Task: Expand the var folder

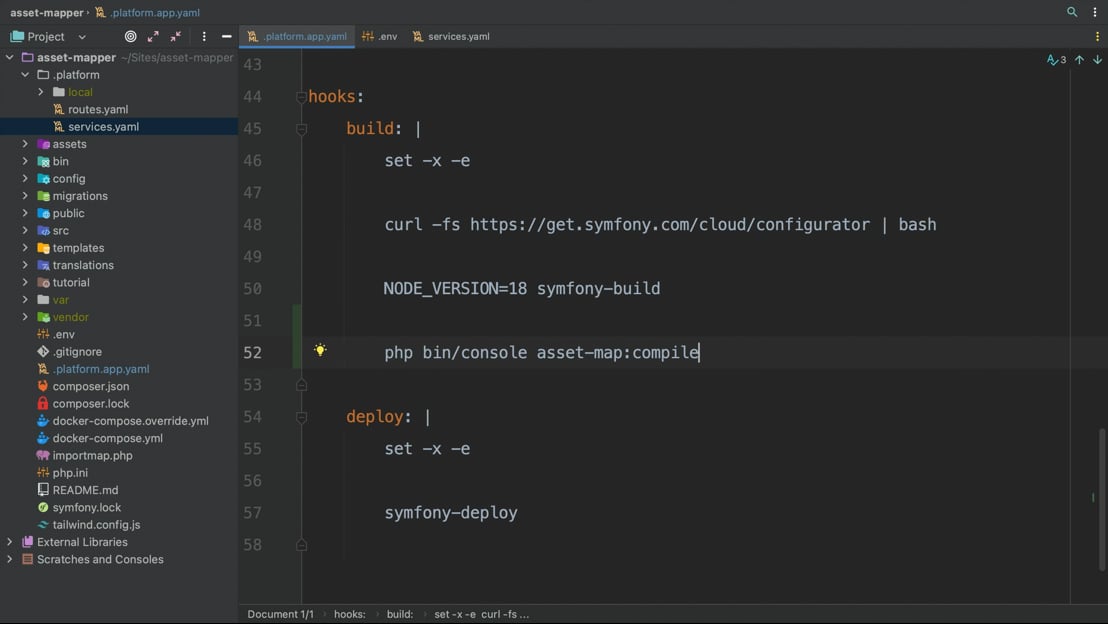Action: 25,300
